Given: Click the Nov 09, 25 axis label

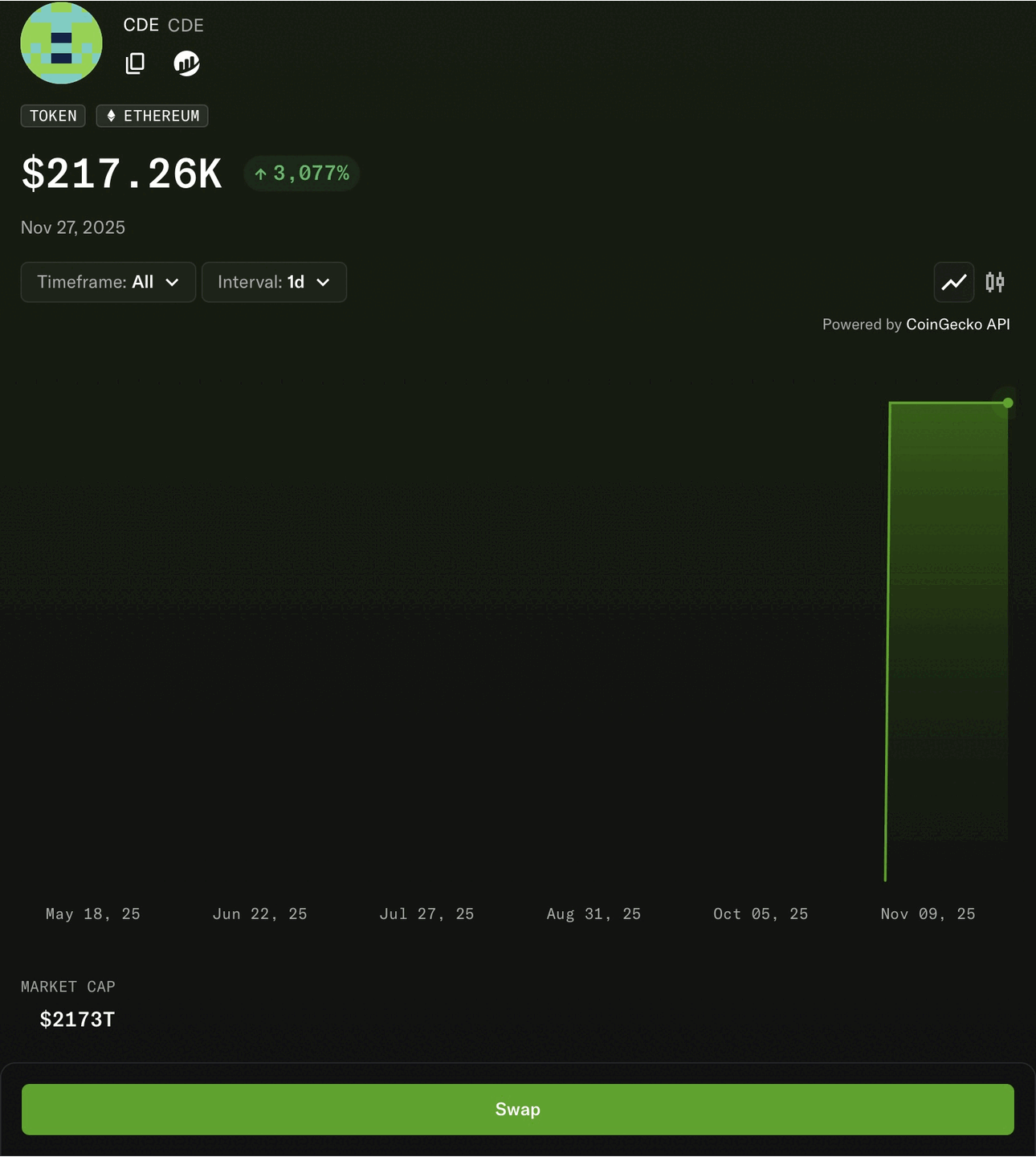Looking at the screenshot, I should [x=928, y=914].
